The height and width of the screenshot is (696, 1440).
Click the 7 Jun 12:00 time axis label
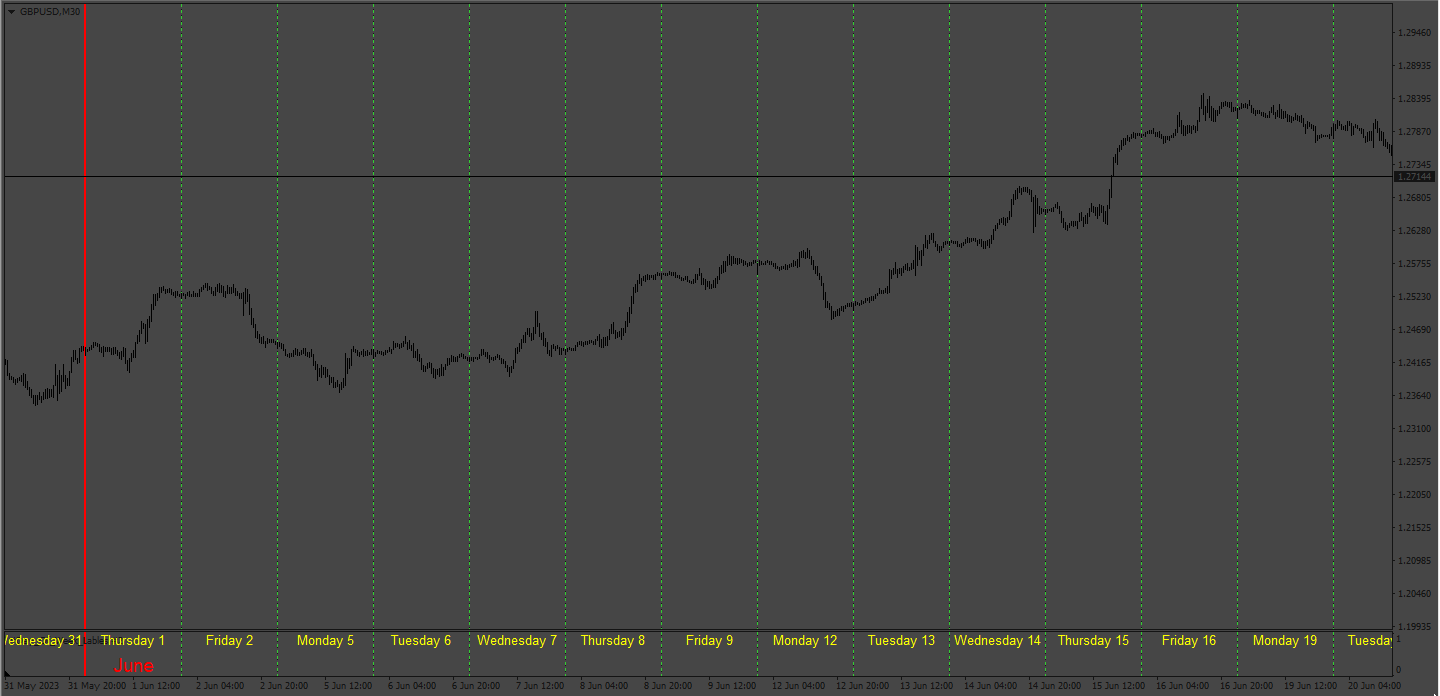(x=541, y=686)
